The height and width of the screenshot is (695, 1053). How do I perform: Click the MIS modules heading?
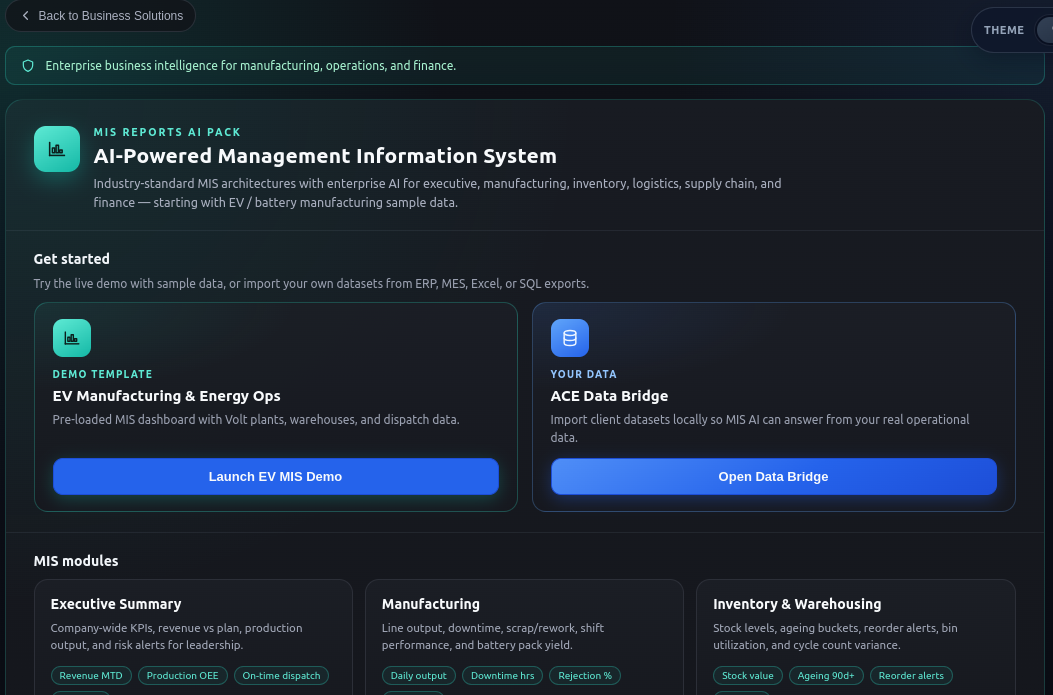76,561
